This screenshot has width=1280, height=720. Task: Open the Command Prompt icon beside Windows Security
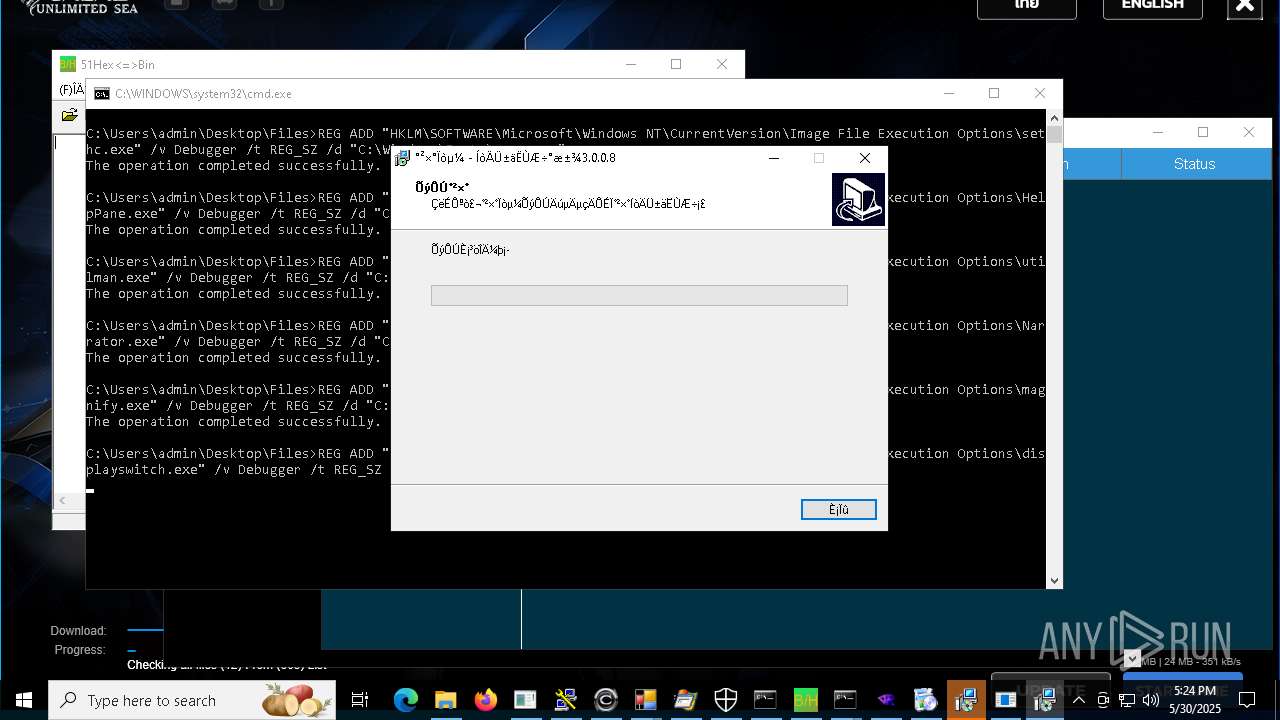[765, 700]
